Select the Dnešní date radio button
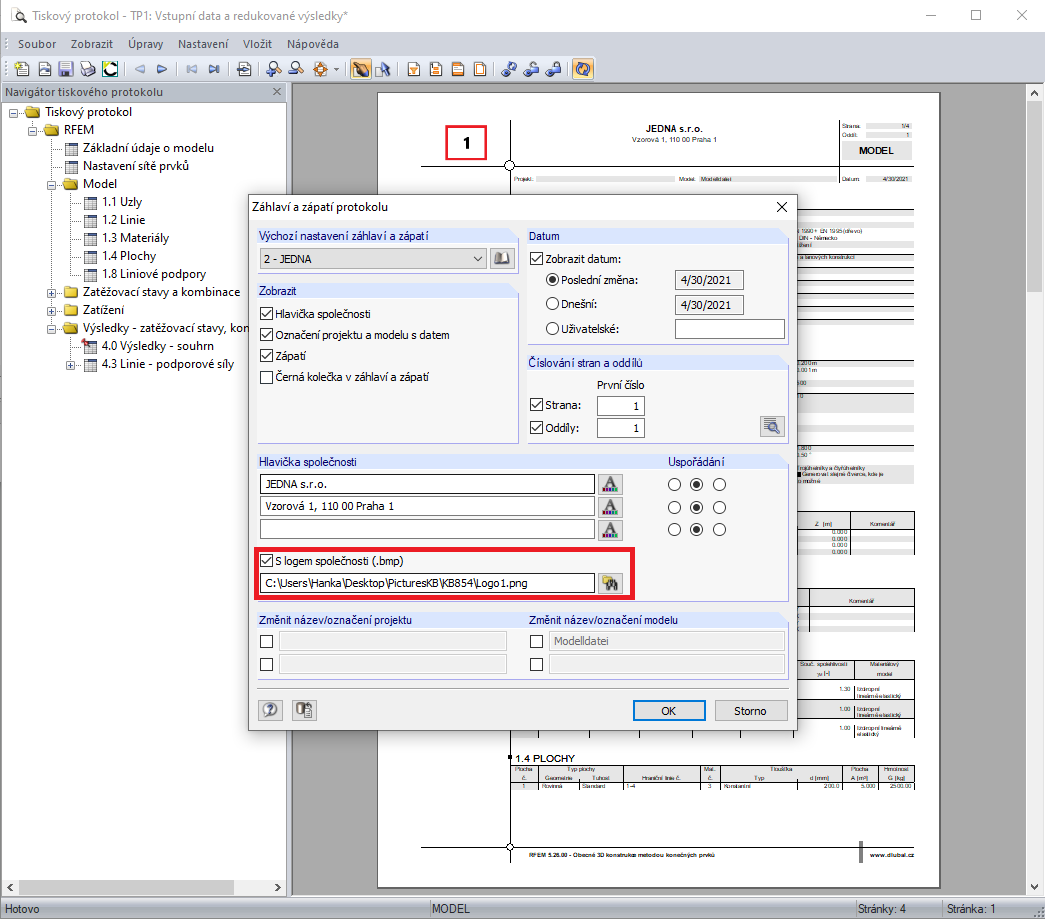Image resolution: width=1045 pixels, height=919 pixels. (x=552, y=304)
